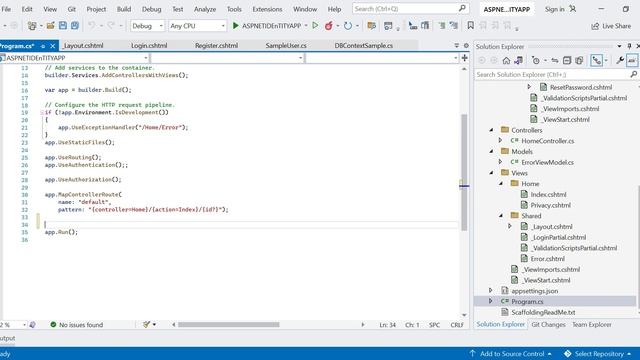Select _LoginPartial.cshtml in Shared folder

[x=559, y=237]
